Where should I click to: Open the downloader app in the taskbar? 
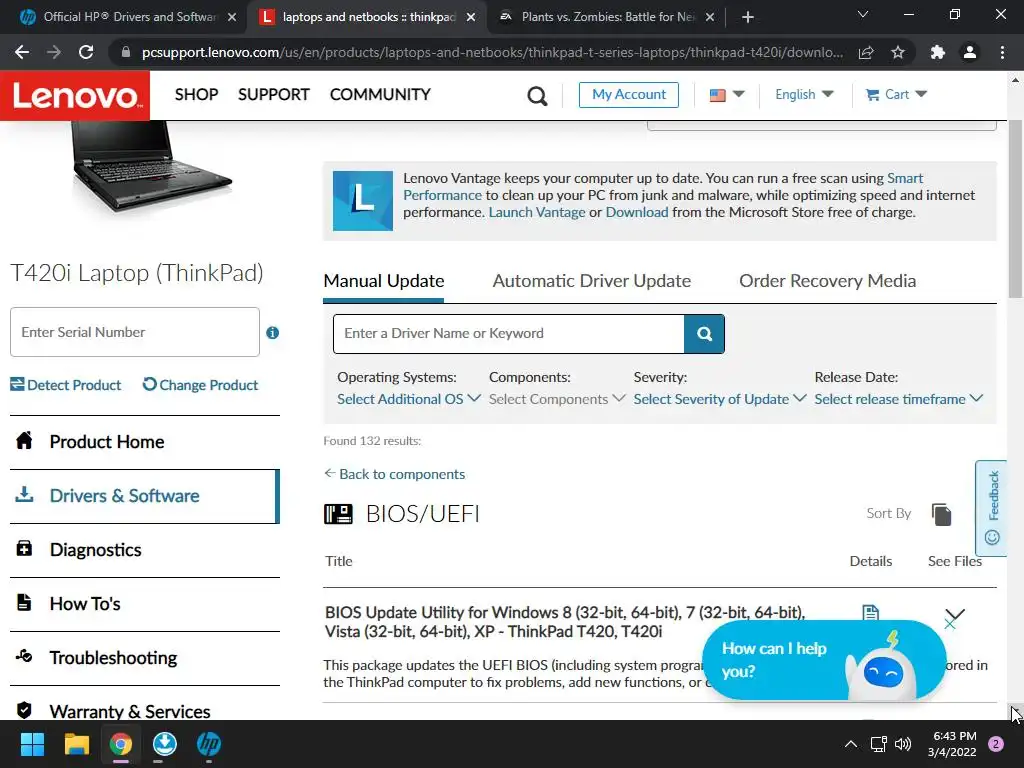tap(165, 744)
